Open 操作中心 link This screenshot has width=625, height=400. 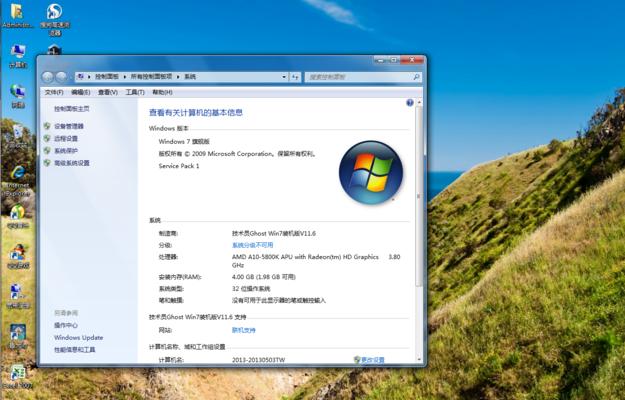click(66, 325)
